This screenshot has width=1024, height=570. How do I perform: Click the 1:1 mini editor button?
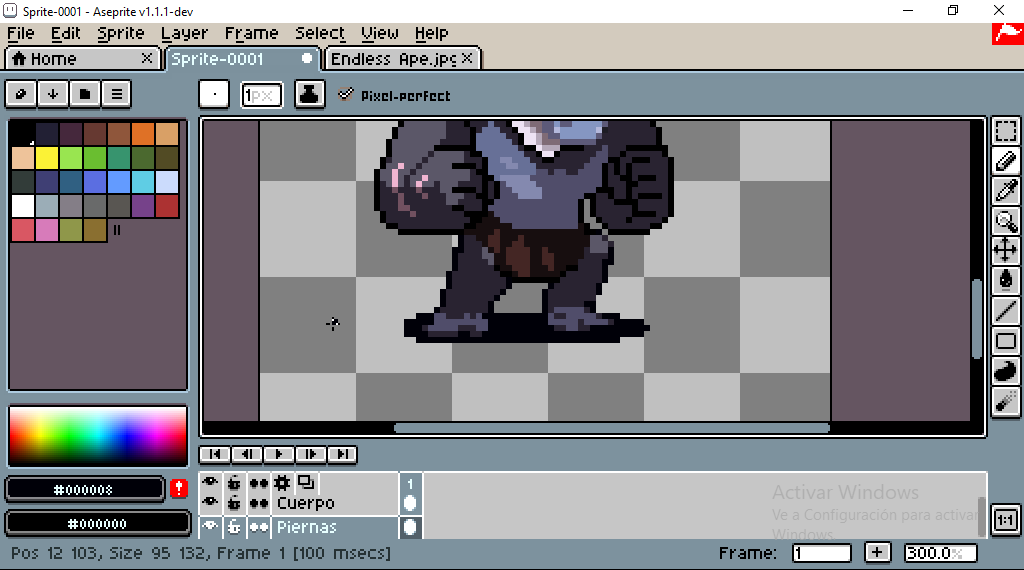click(x=1006, y=520)
